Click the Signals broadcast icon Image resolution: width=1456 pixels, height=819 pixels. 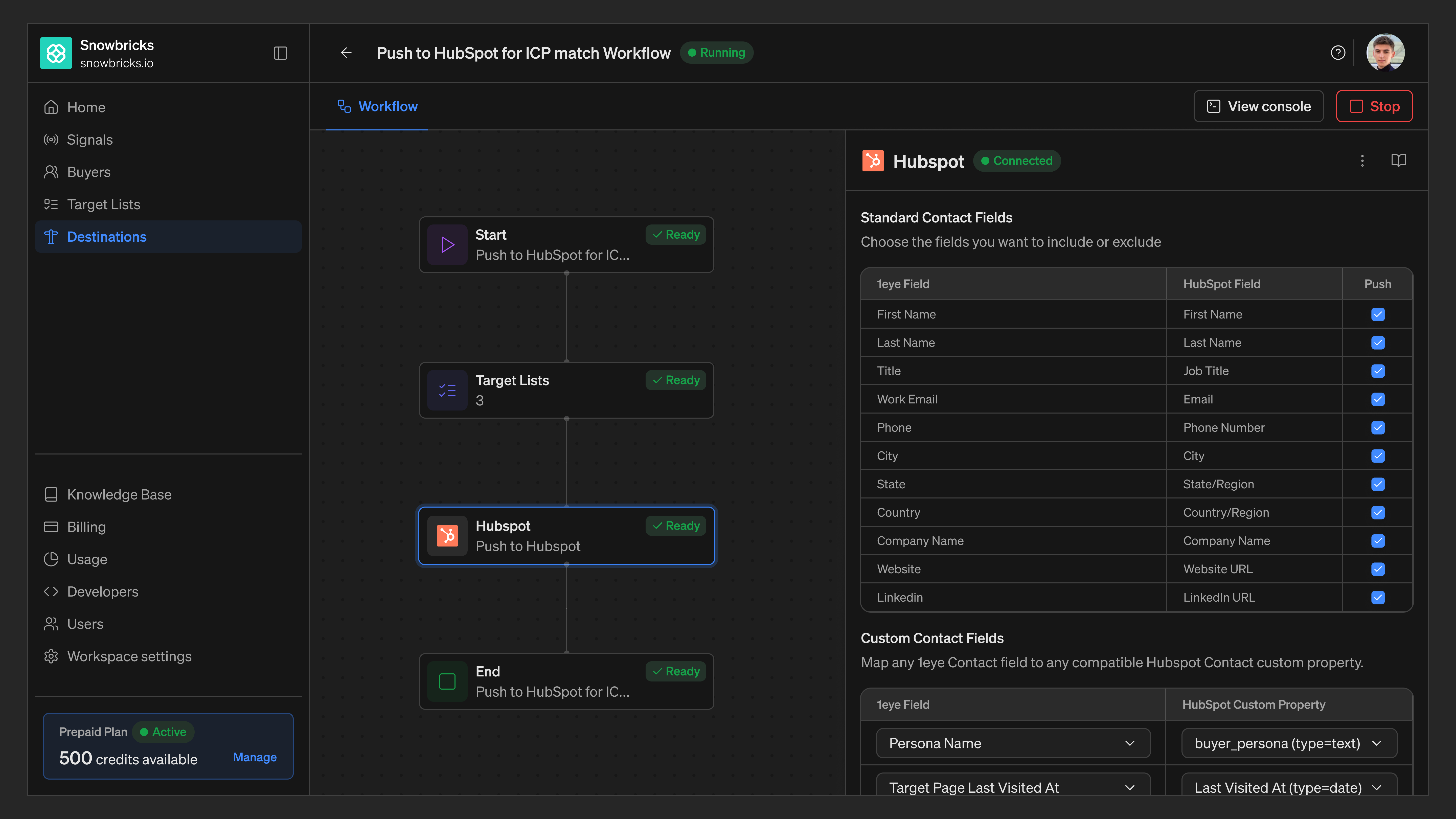51,140
